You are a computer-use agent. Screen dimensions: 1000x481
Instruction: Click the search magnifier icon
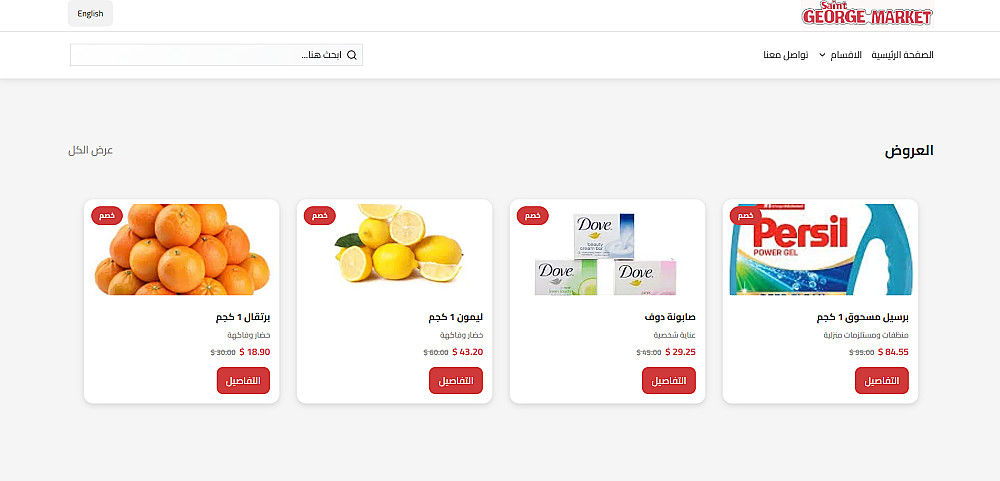[351, 55]
